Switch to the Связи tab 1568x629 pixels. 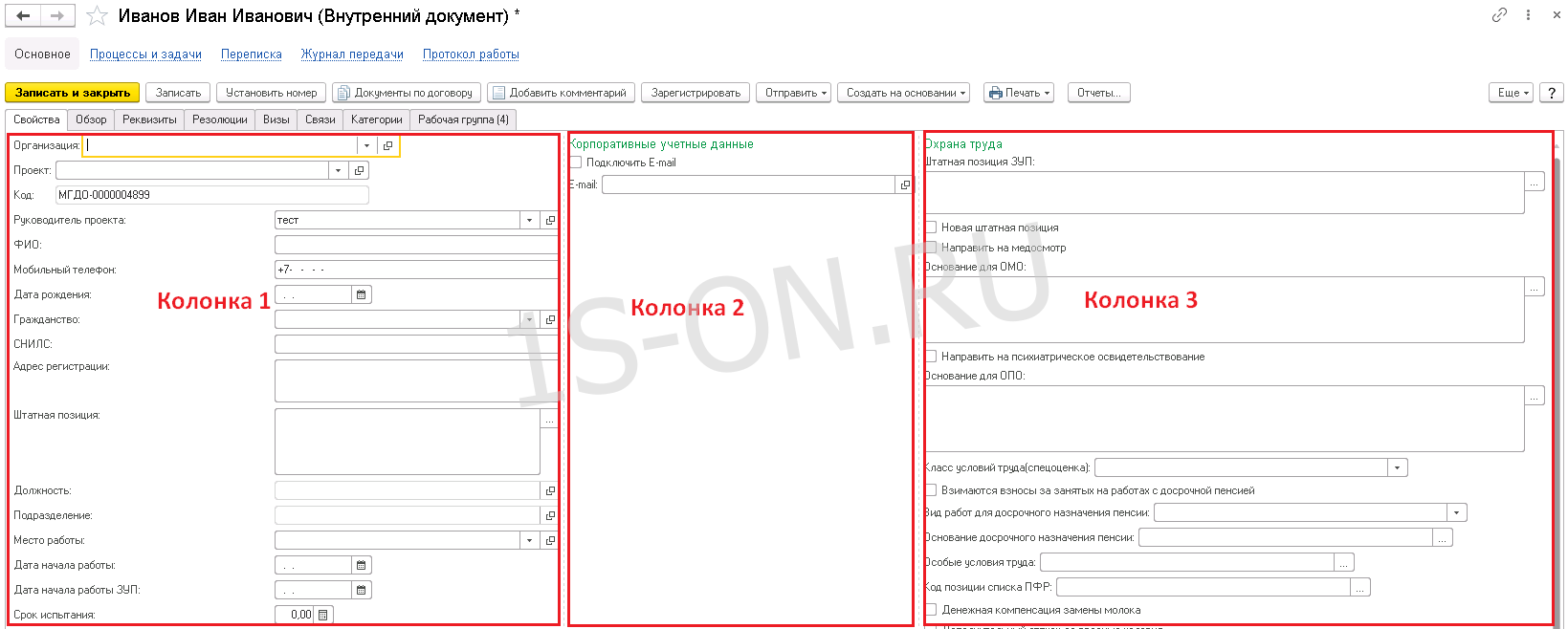[320, 119]
